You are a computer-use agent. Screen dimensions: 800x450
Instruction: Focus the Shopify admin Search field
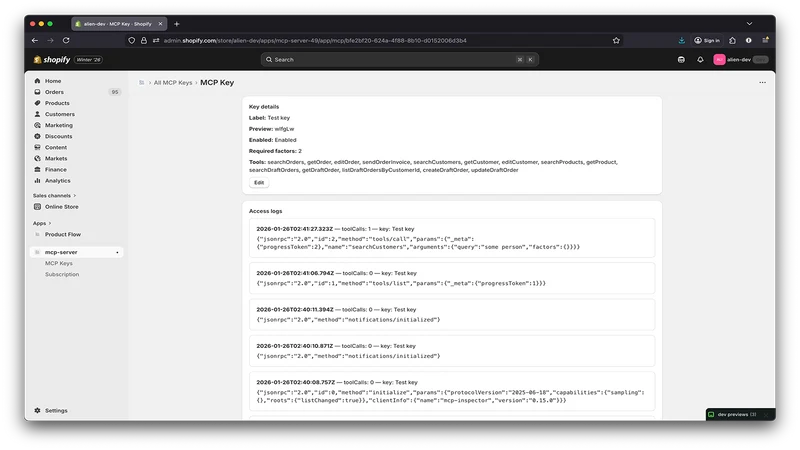[x=399, y=60]
